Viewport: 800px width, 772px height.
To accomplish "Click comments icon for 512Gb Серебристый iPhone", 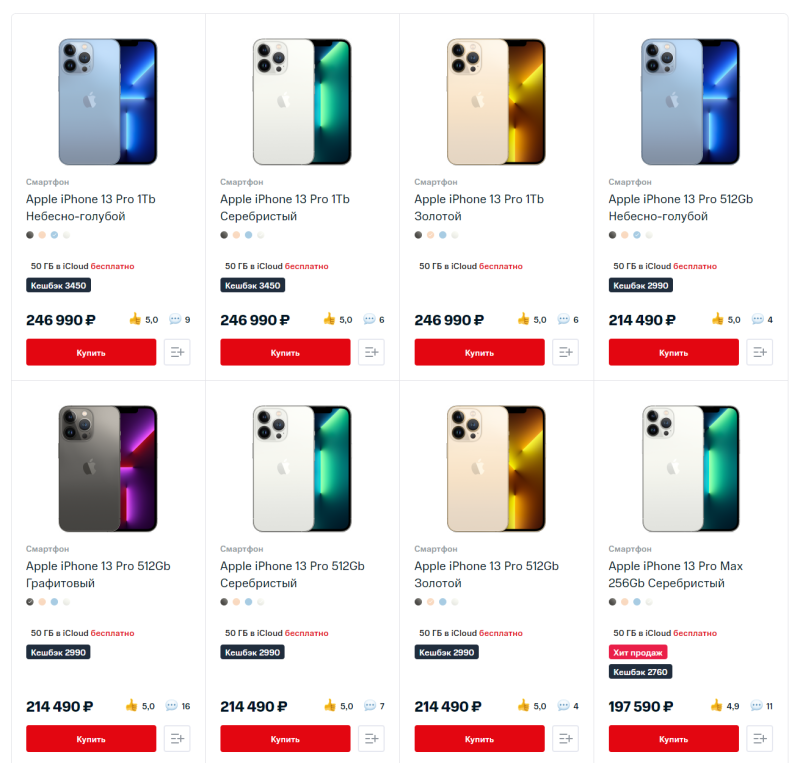I will click(x=369, y=706).
